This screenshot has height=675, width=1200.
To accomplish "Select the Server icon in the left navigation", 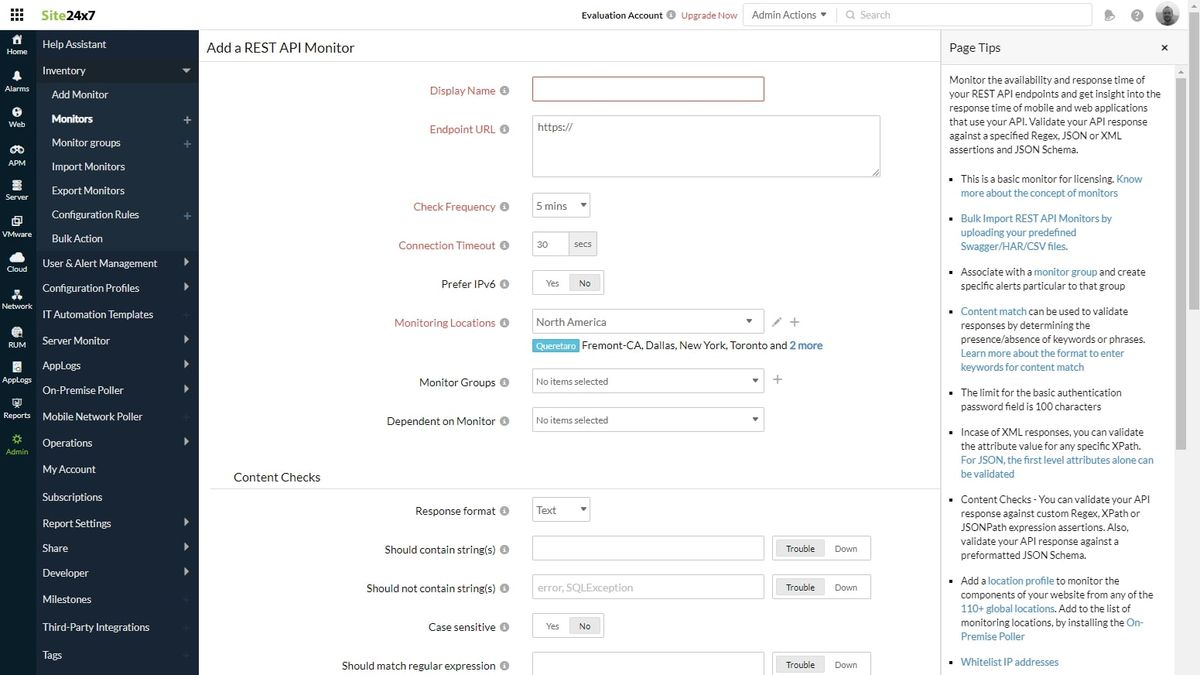I will pyautogui.click(x=16, y=188).
